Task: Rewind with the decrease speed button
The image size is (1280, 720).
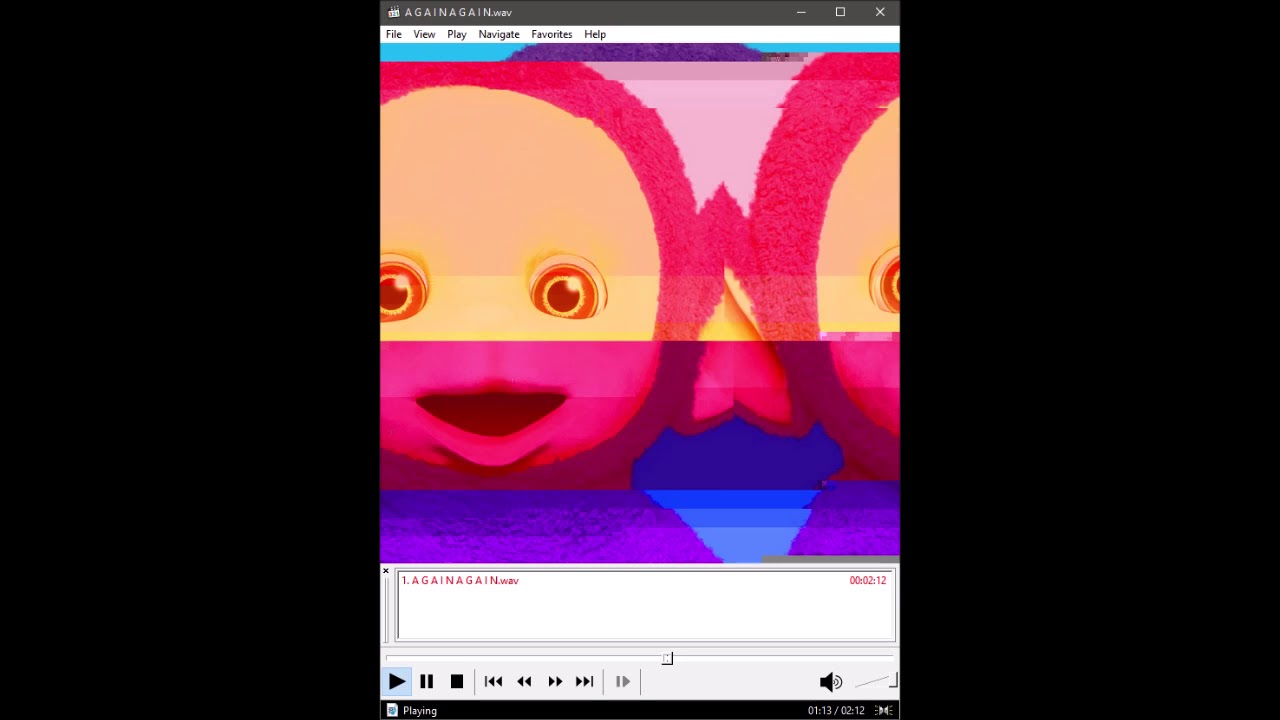Action: pos(524,682)
